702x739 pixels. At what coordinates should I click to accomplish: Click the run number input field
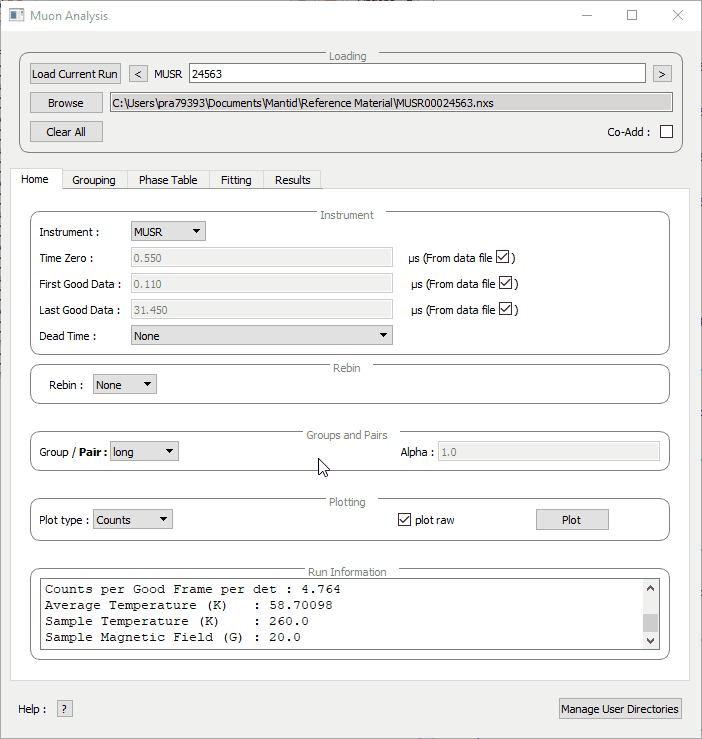click(417, 74)
